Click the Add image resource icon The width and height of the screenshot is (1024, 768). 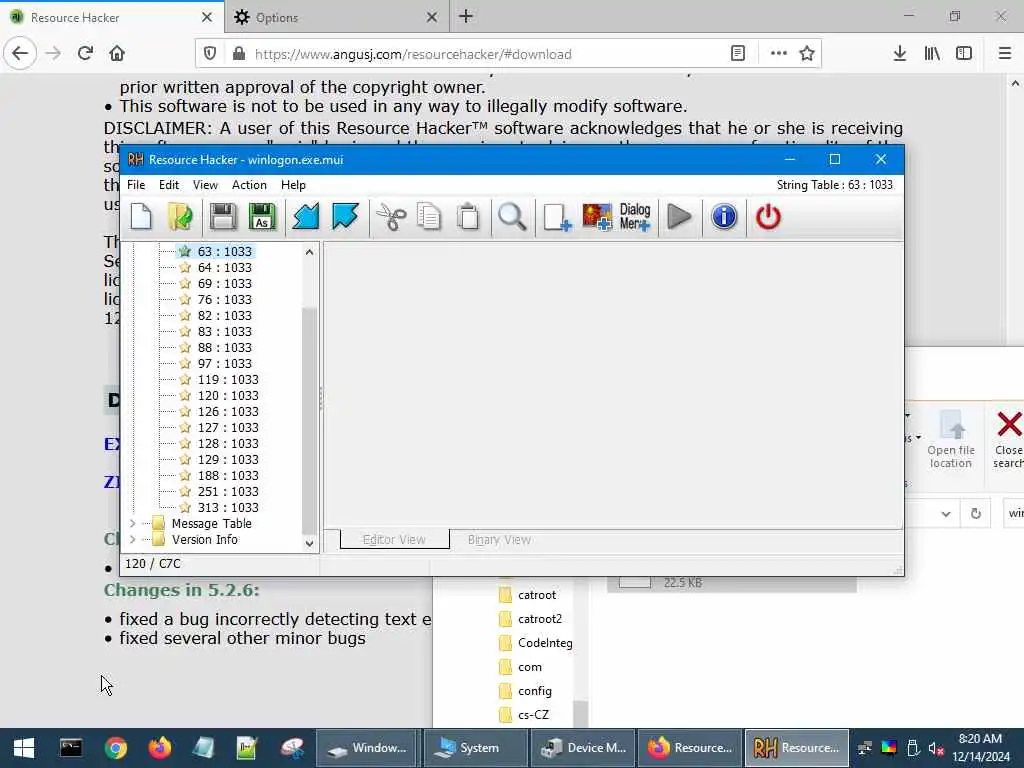pos(597,217)
